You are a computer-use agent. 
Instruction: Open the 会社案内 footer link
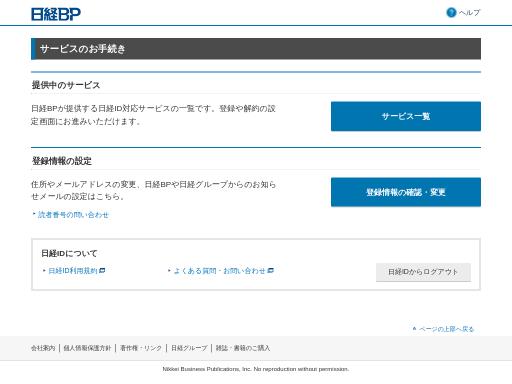point(43,348)
